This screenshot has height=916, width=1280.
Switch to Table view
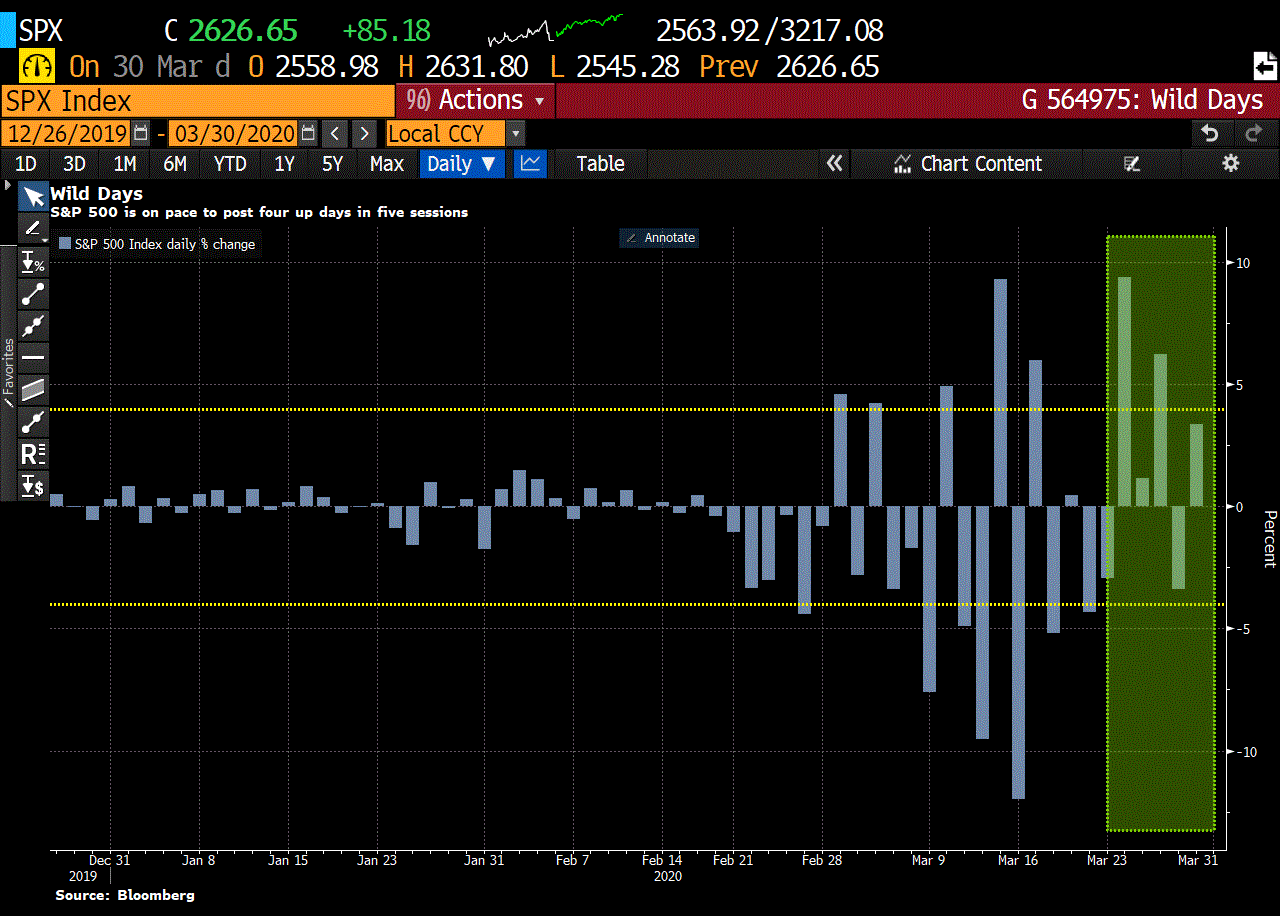pyautogui.click(x=600, y=164)
